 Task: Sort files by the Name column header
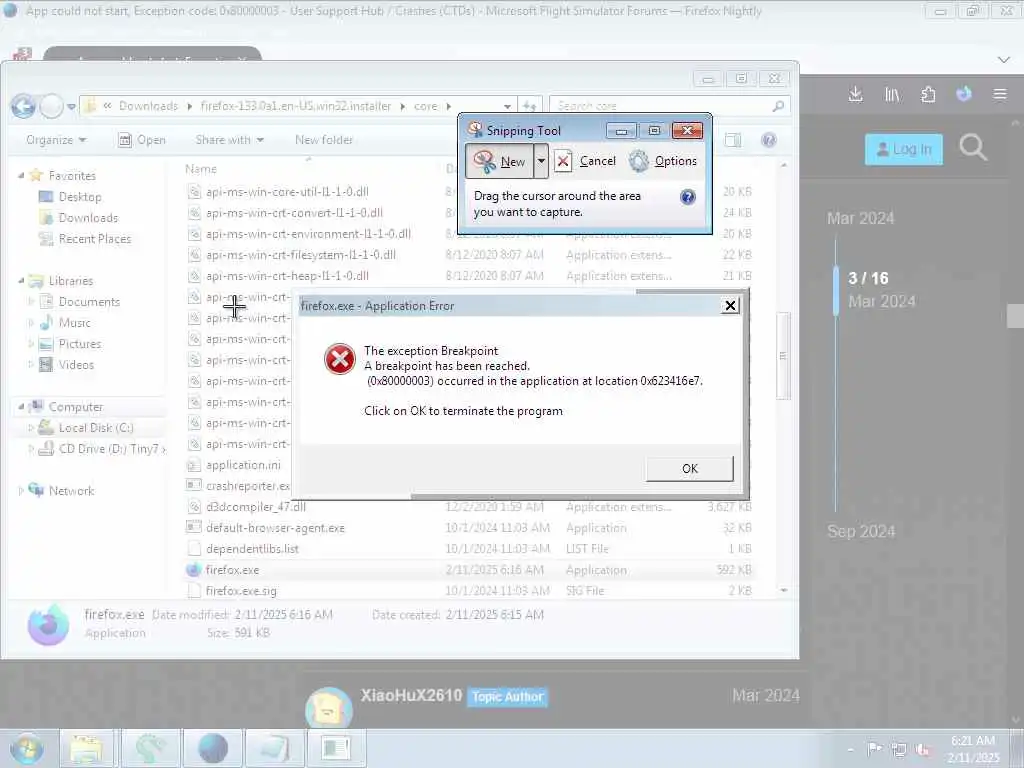click(x=200, y=169)
